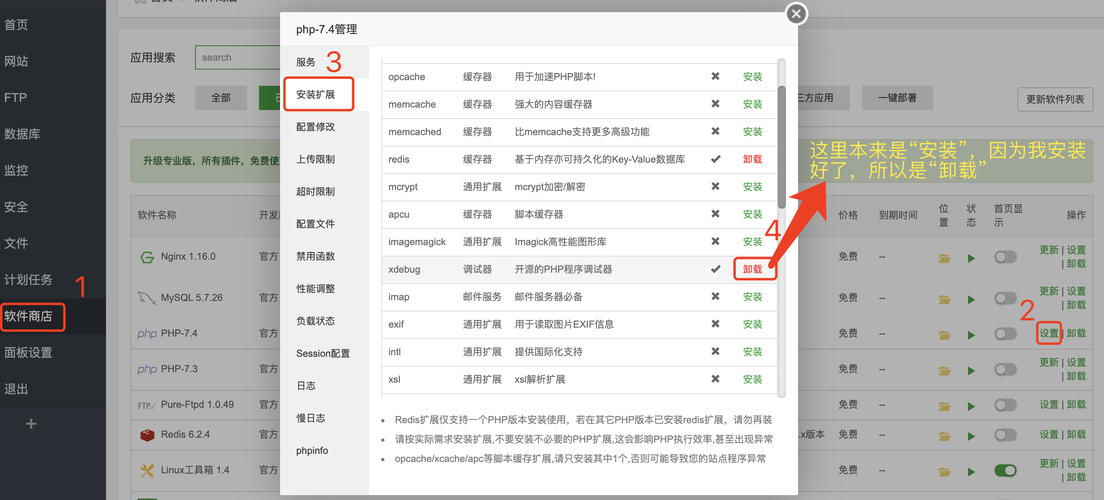Install the memcached extension
This screenshot has width=1104, height=500.
point(752,132)
